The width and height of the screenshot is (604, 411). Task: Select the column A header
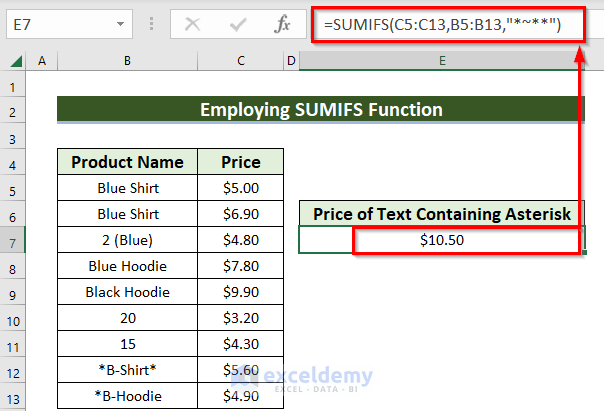(42, 62)
